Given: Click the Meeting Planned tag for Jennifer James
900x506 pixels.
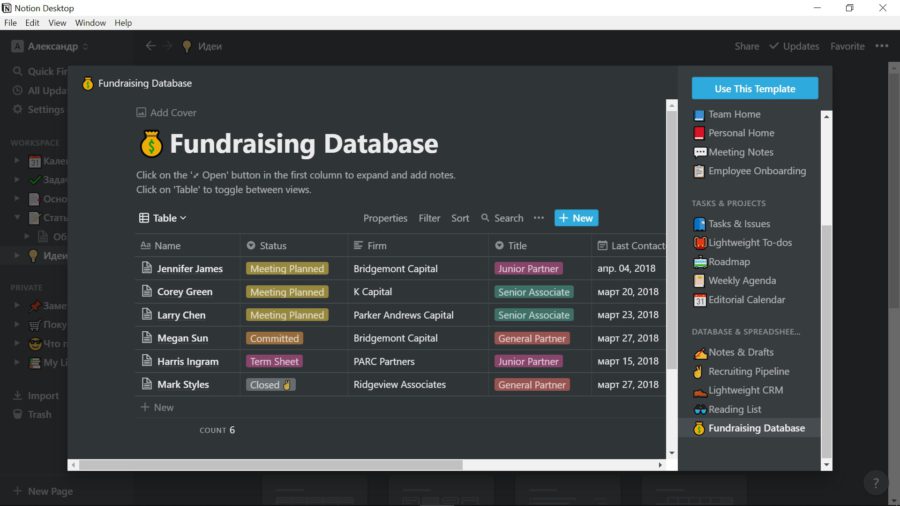Looking at the screenshot, I should click(287, 268).
